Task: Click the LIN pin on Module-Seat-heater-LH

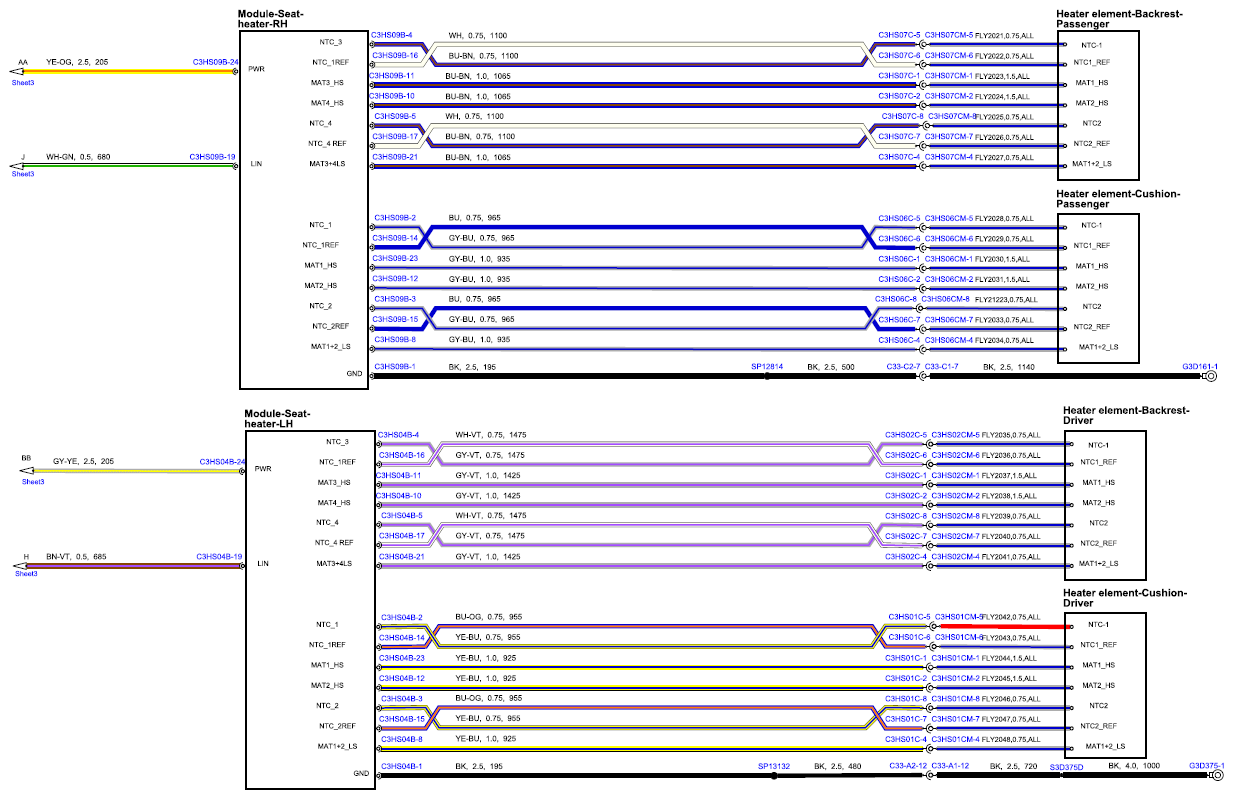Action: 263,564
